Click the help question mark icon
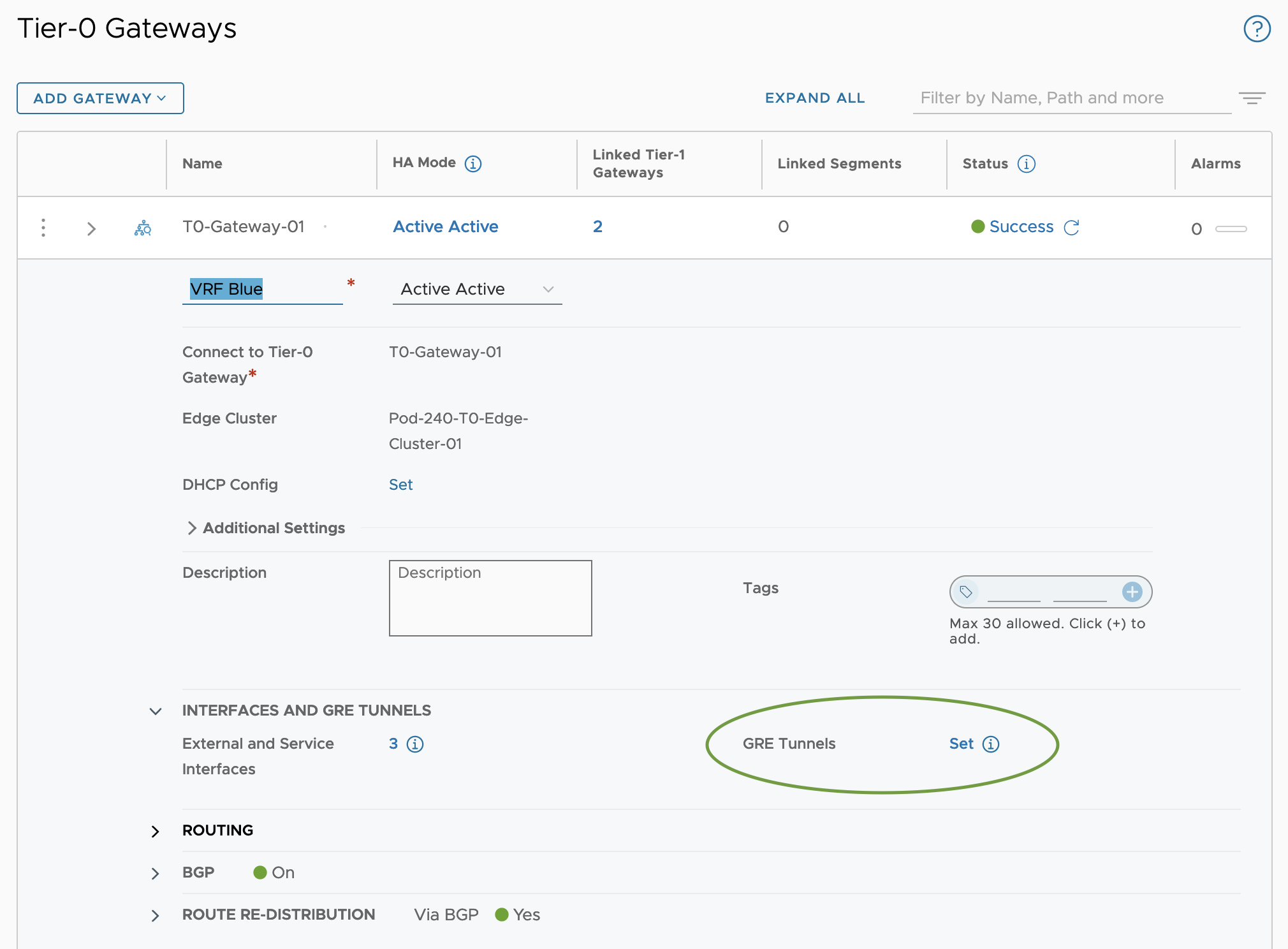The image size is (1288, 949). pyautogui.click(x=1257, y=29)
